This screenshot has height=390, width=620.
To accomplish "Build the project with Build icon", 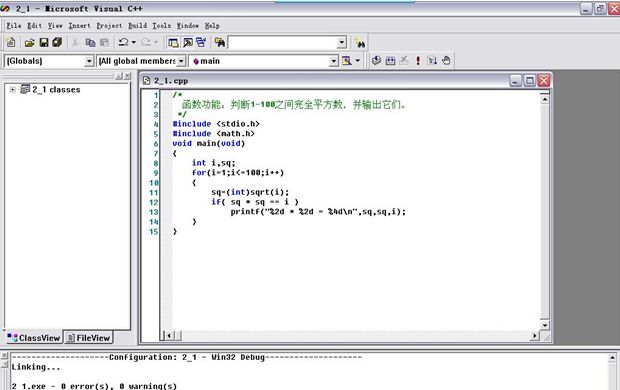I will (x=390, y=61).
